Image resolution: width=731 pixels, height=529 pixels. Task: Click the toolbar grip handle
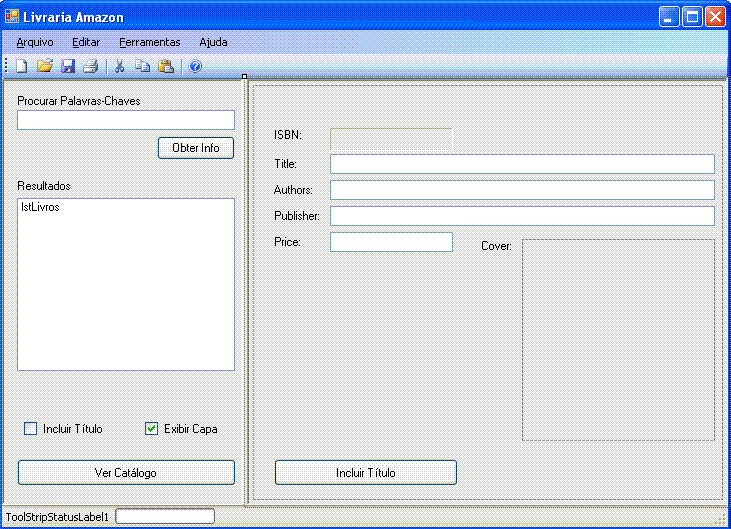click(6, 66)
